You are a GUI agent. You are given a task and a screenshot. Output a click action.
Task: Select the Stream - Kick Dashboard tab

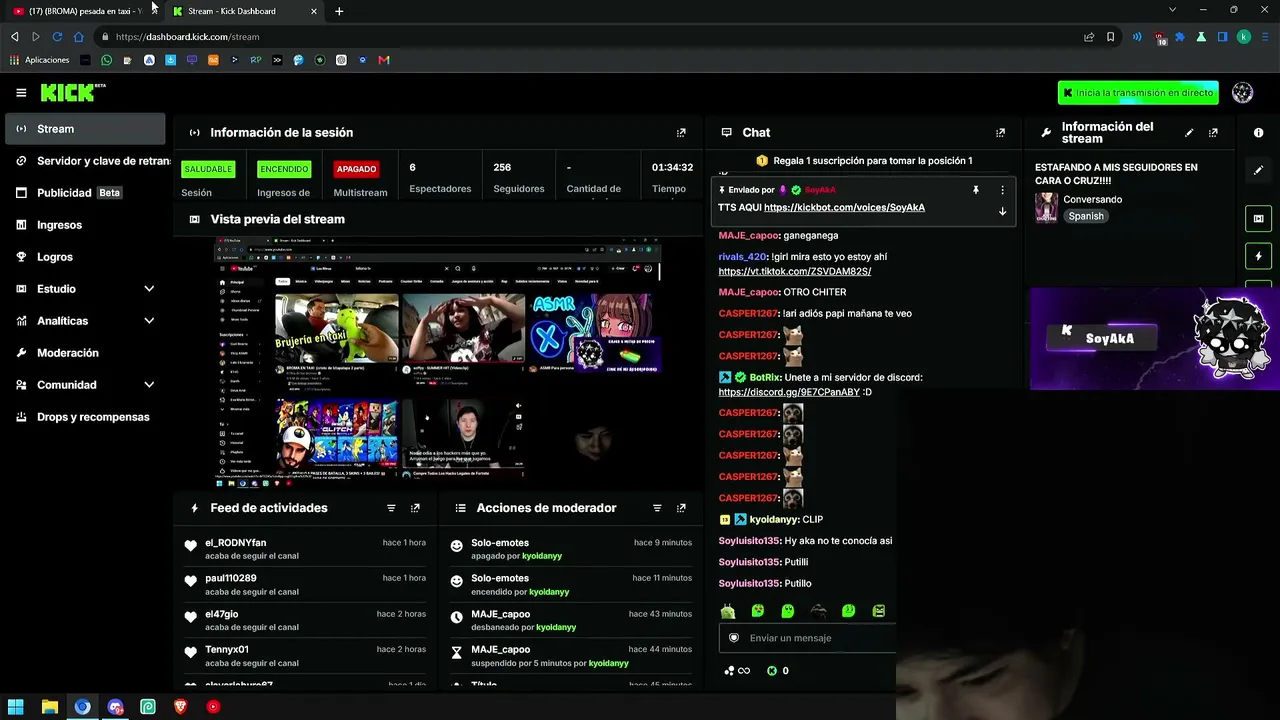(x=244, y=11)
